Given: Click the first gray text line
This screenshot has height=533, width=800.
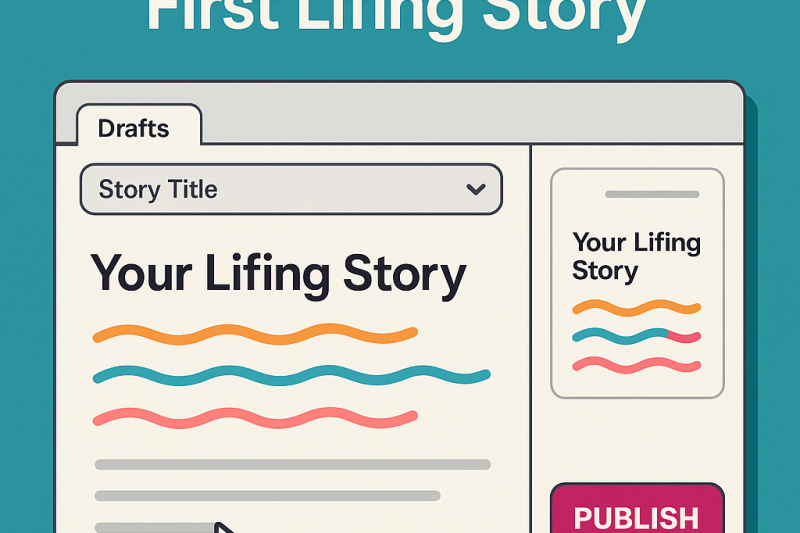Looking at the screenshot, I should (292, 464).
